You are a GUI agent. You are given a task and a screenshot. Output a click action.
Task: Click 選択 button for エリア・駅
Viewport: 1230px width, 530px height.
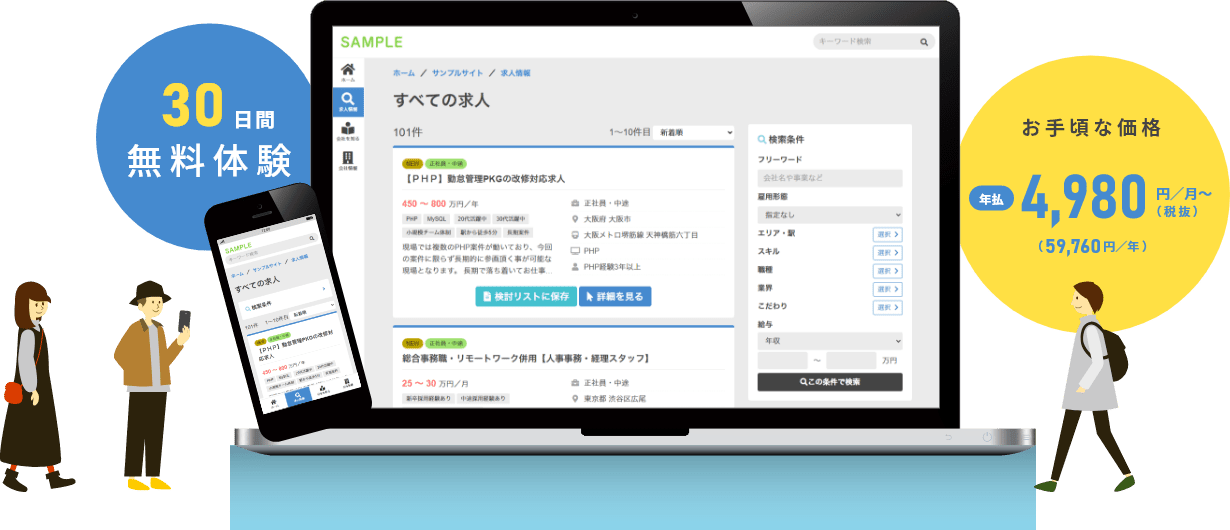tap(887, 235)
